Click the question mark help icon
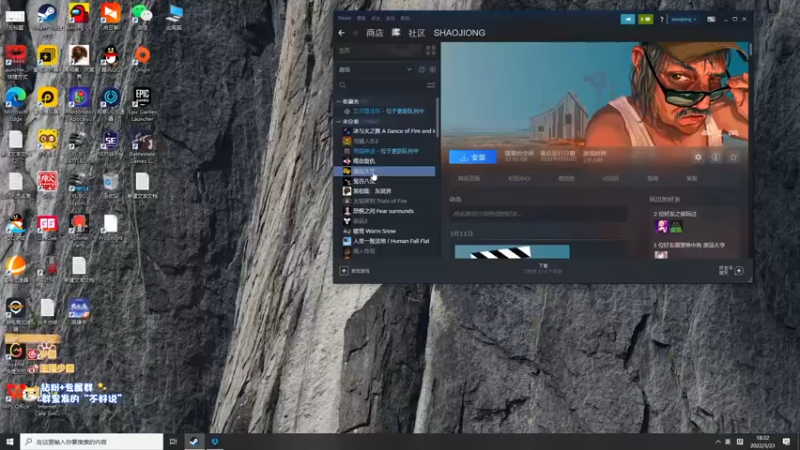 [662, 19]
